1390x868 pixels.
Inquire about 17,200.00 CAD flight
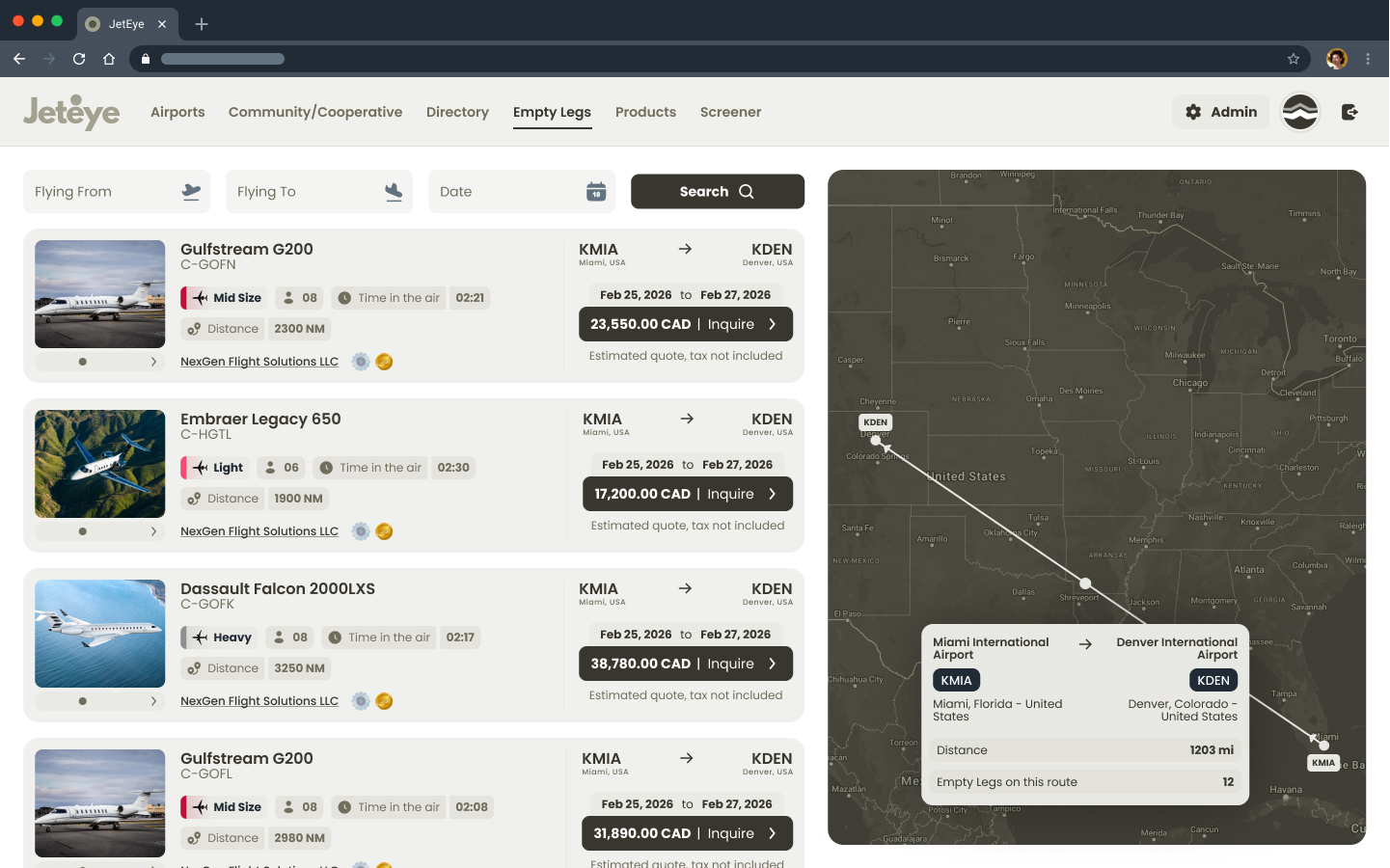[688, 494]
